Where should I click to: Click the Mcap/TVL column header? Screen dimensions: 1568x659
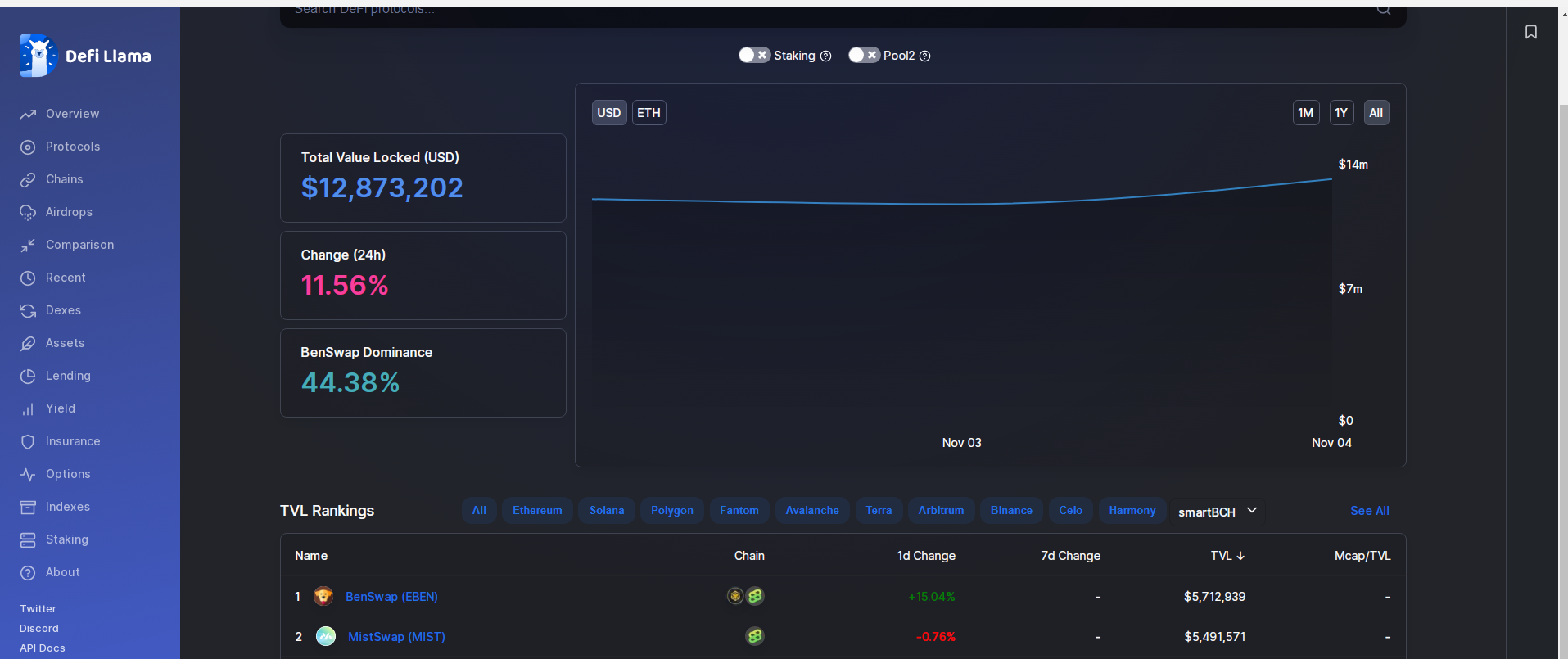[1362, 556]
